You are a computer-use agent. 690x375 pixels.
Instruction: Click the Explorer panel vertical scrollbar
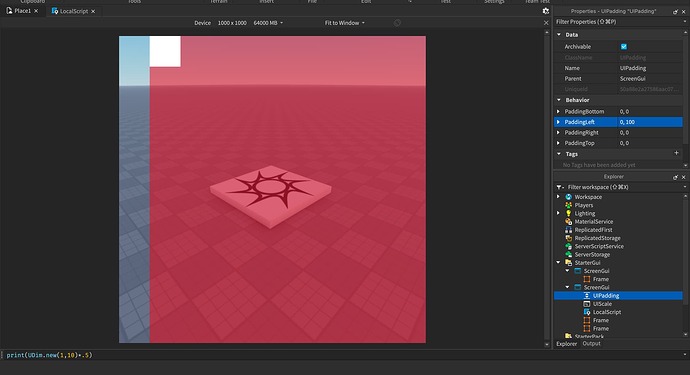click(685, 266)
